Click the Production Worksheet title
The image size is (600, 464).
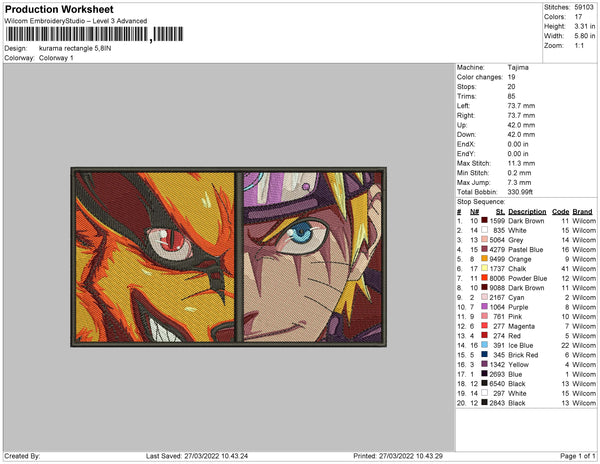click(59, 9)
